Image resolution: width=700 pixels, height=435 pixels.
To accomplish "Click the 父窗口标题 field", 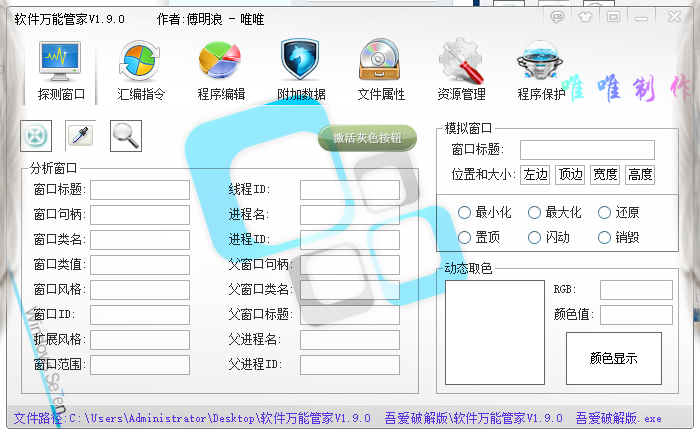I will pyautogui.click(x=350, y=315).
